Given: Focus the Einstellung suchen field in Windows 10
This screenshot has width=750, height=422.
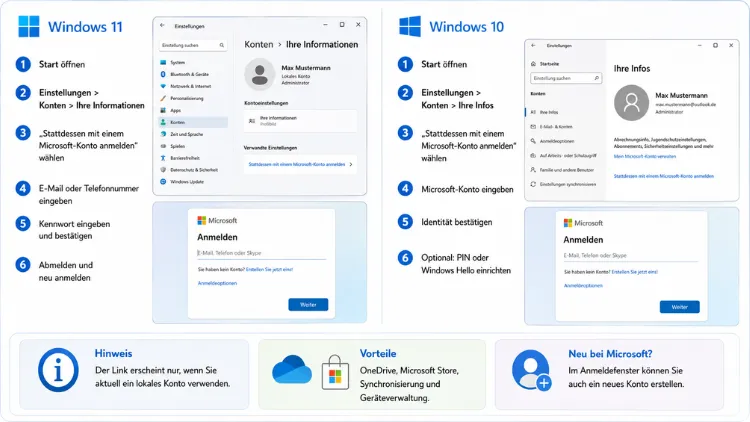Looking at the screenshot, I should click(566, 78).
